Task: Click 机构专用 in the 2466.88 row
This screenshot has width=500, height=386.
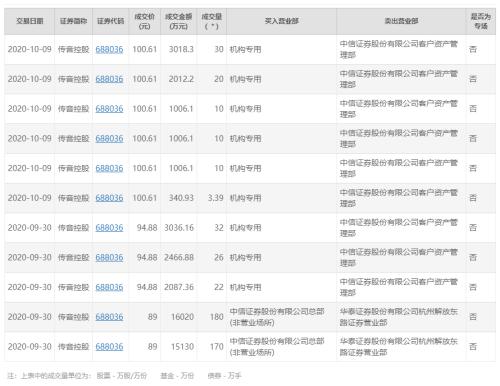Action: coord(245,257)
